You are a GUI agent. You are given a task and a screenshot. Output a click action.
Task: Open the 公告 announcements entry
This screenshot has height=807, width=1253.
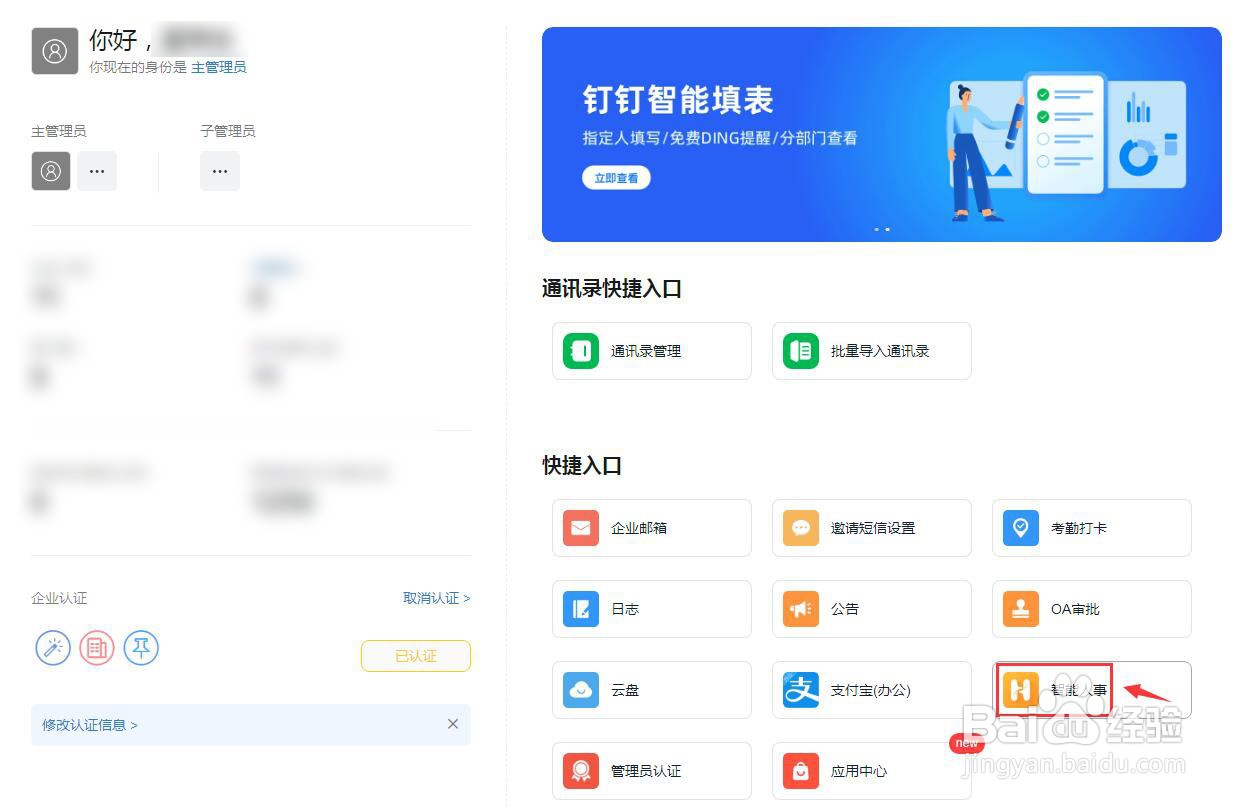tap(871, 609)
